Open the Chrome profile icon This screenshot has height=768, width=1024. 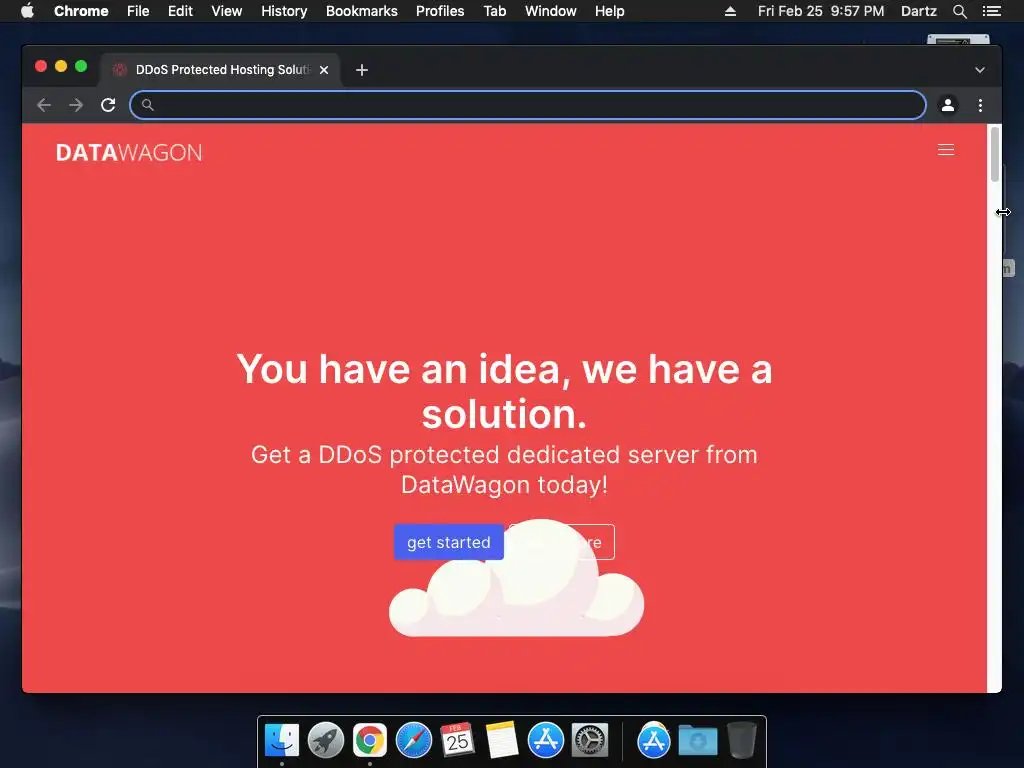[948, 105]
